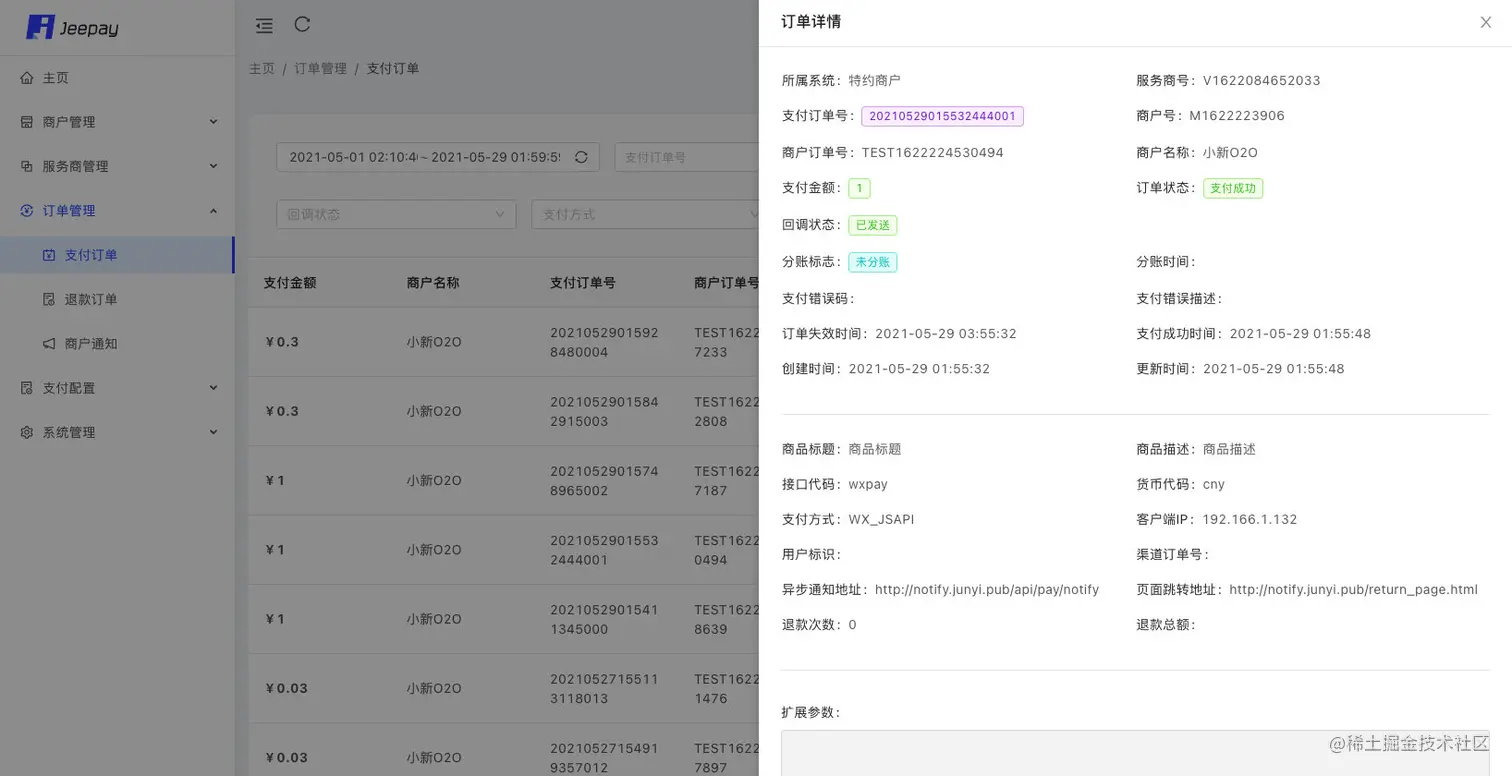Collapse 订单管理 menu chevron
1512x776 pixels.
click(x=213, y=211)
